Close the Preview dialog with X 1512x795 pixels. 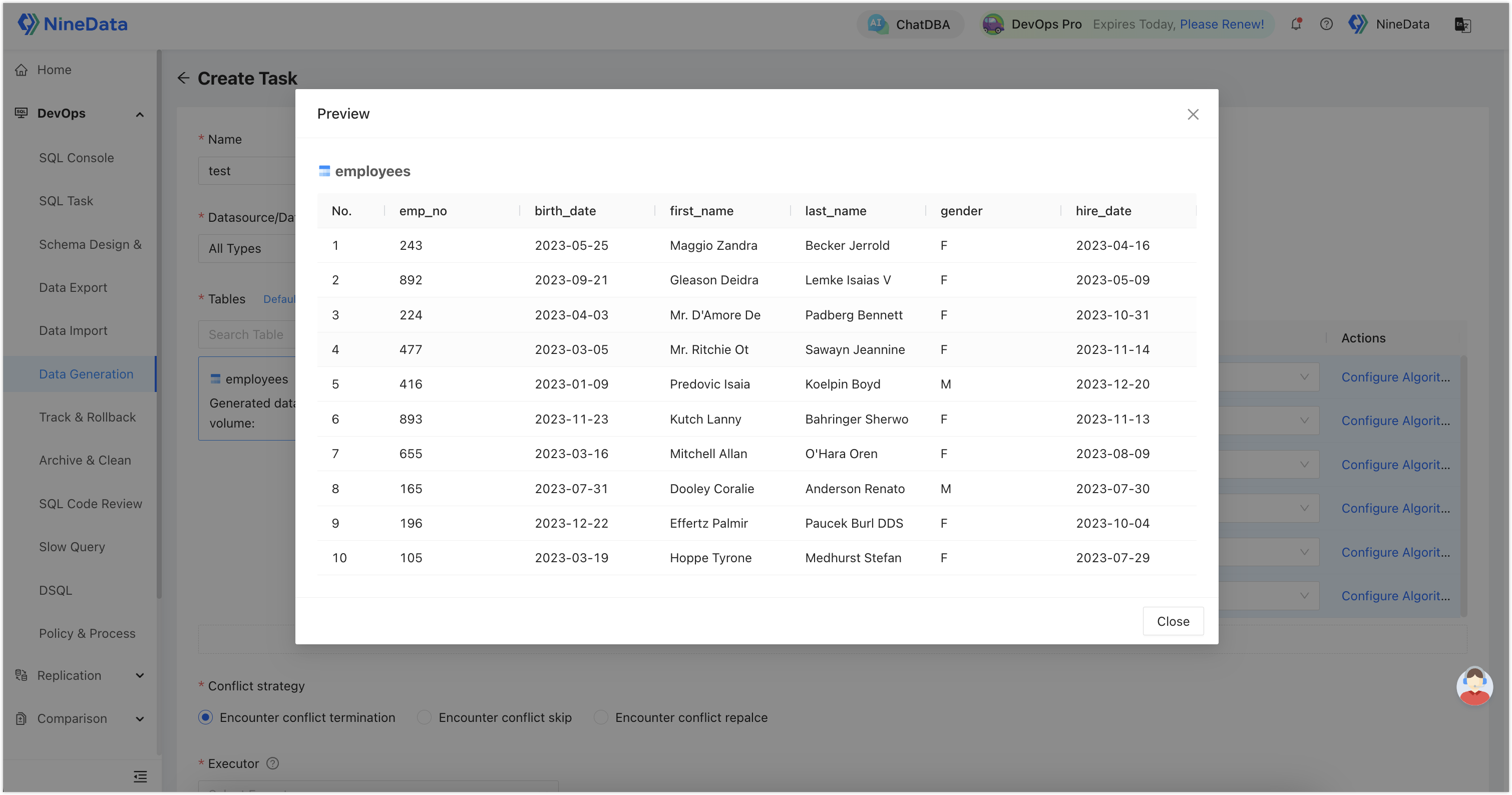click(x=1193, y=114)
